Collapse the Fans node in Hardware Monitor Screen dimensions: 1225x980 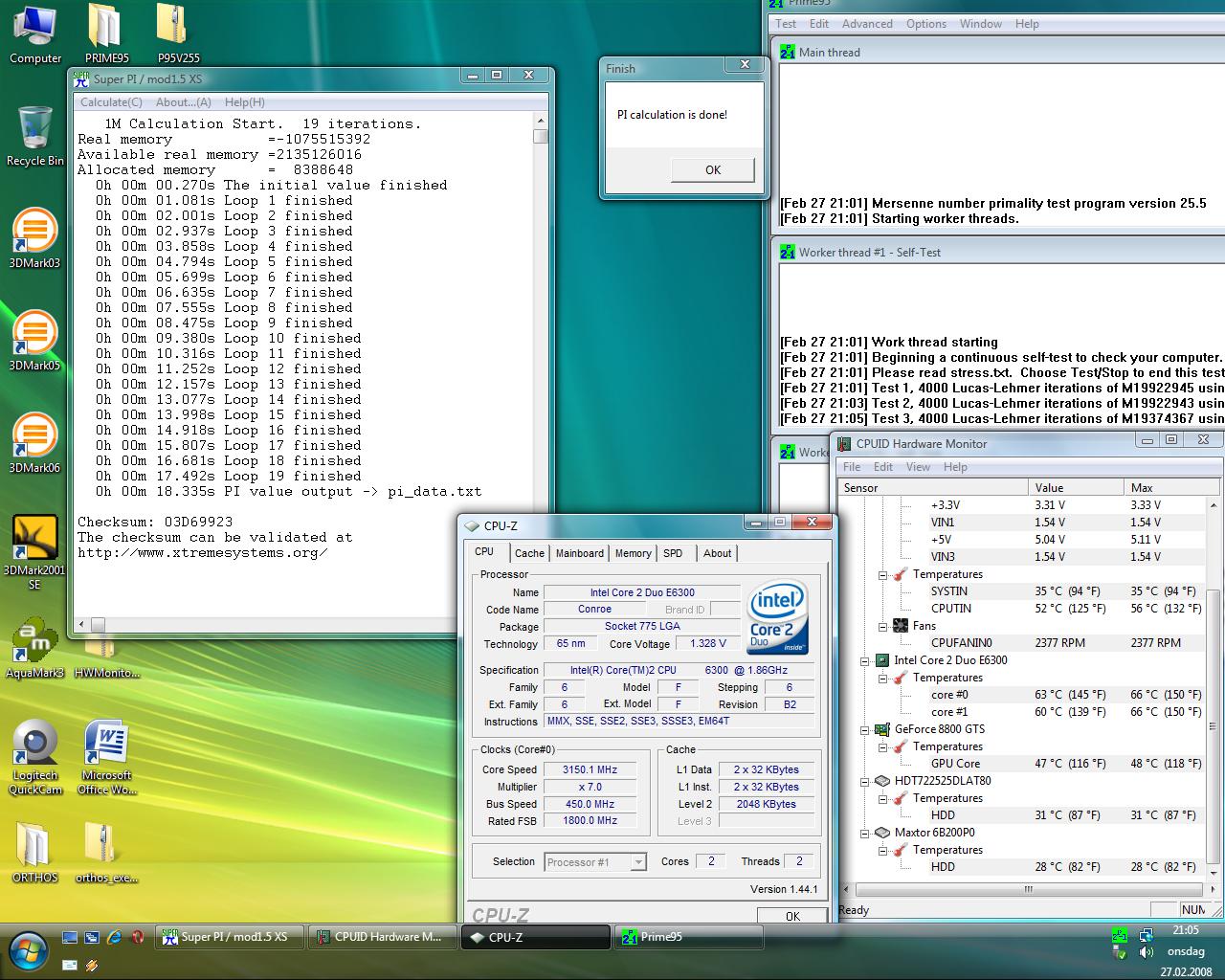coord(883,626)
